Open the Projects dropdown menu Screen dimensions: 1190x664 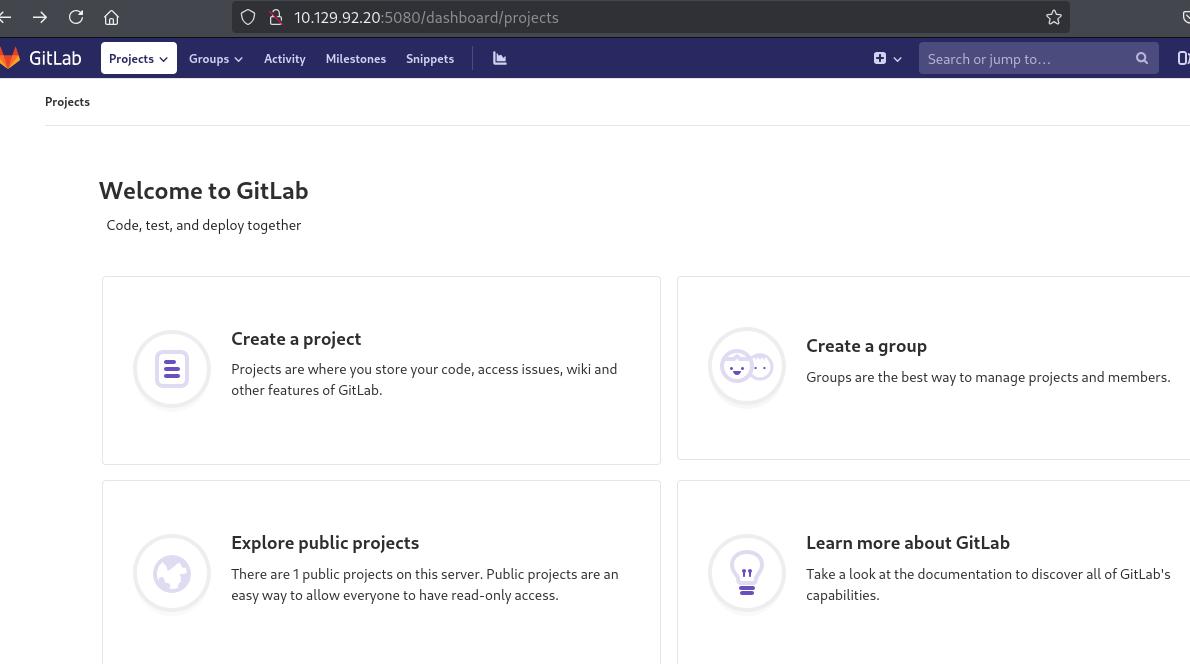138,58
